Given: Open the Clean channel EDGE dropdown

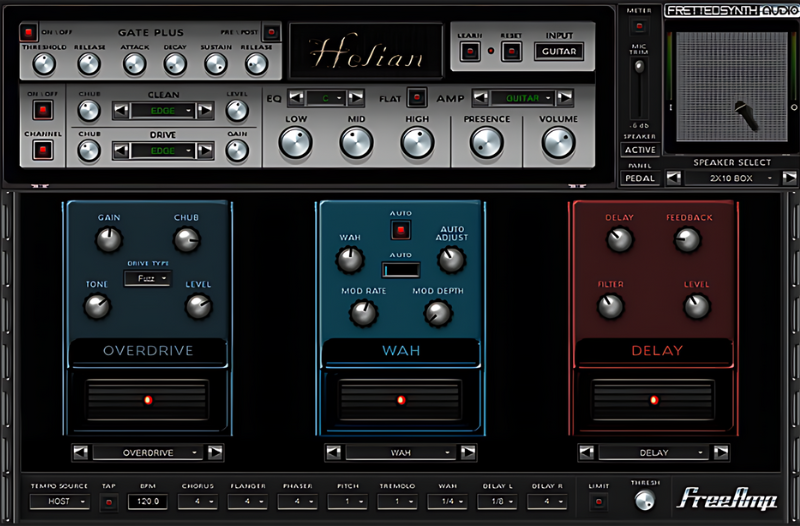Looking at the screenshot, I should pyautogui.click(x=162, y=111).
